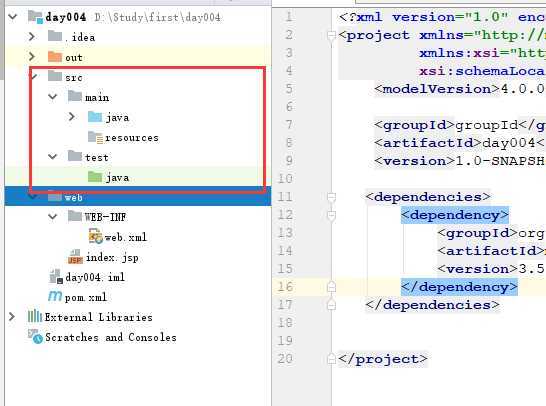Click fold end marker at line 16
546x406 pixels.
pos(332,287)
